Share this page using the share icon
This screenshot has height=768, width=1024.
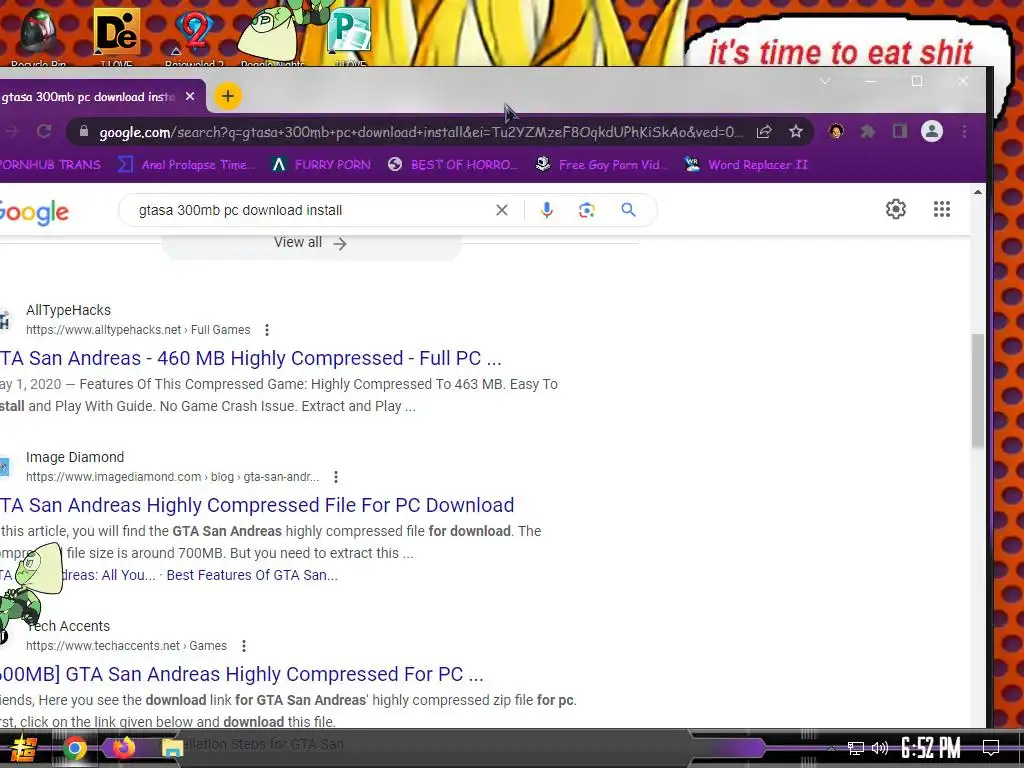[764, 133]
